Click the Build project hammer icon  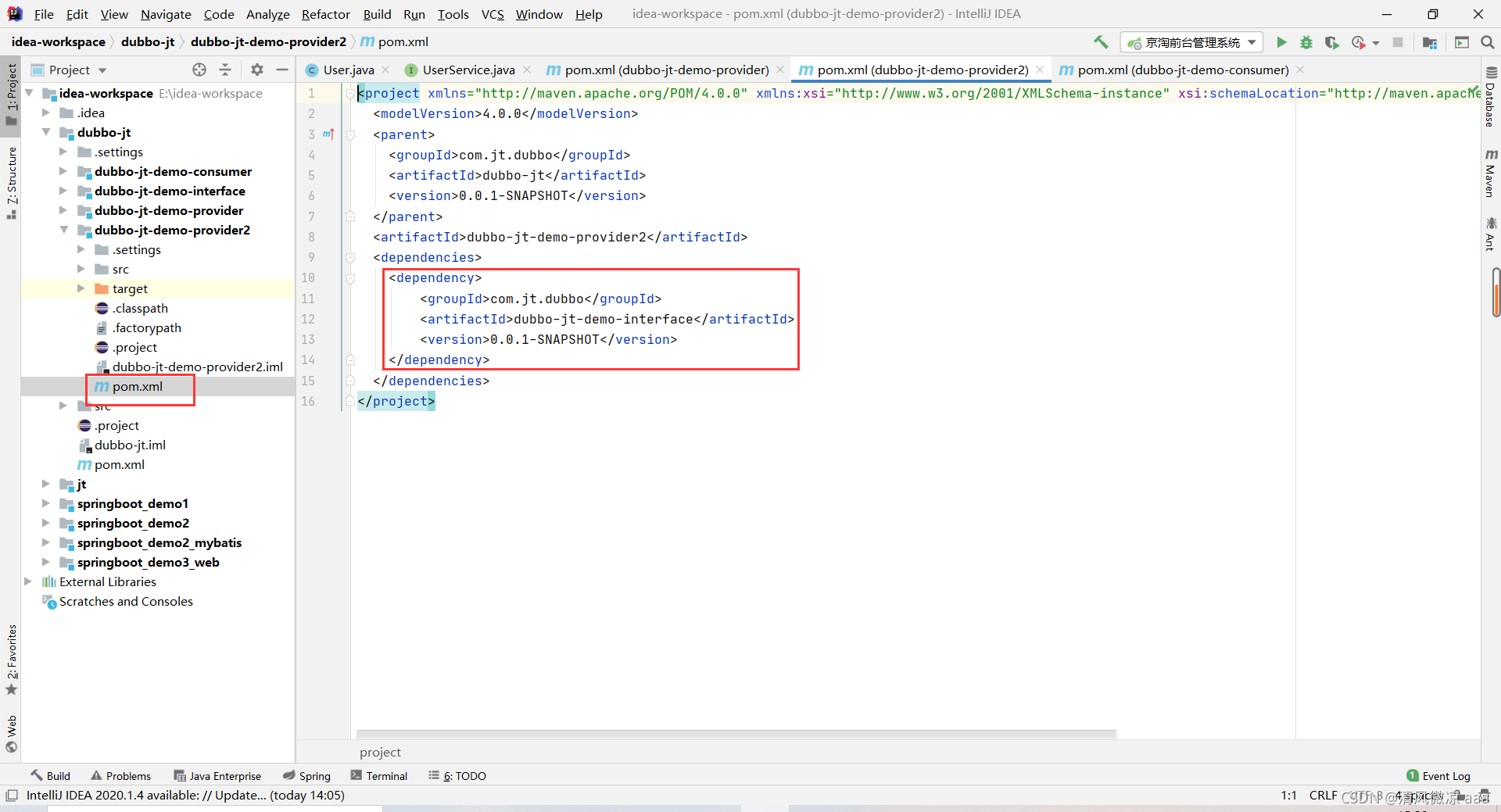click(1101, 42)
